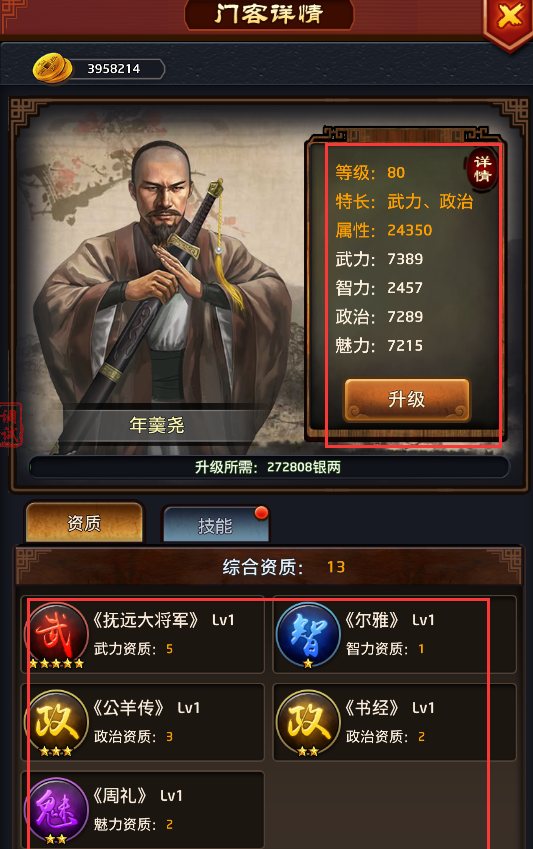The image size is (533, 849).
Task: Click the 年羹尧 name banner
Action: (x=157, y=424)
